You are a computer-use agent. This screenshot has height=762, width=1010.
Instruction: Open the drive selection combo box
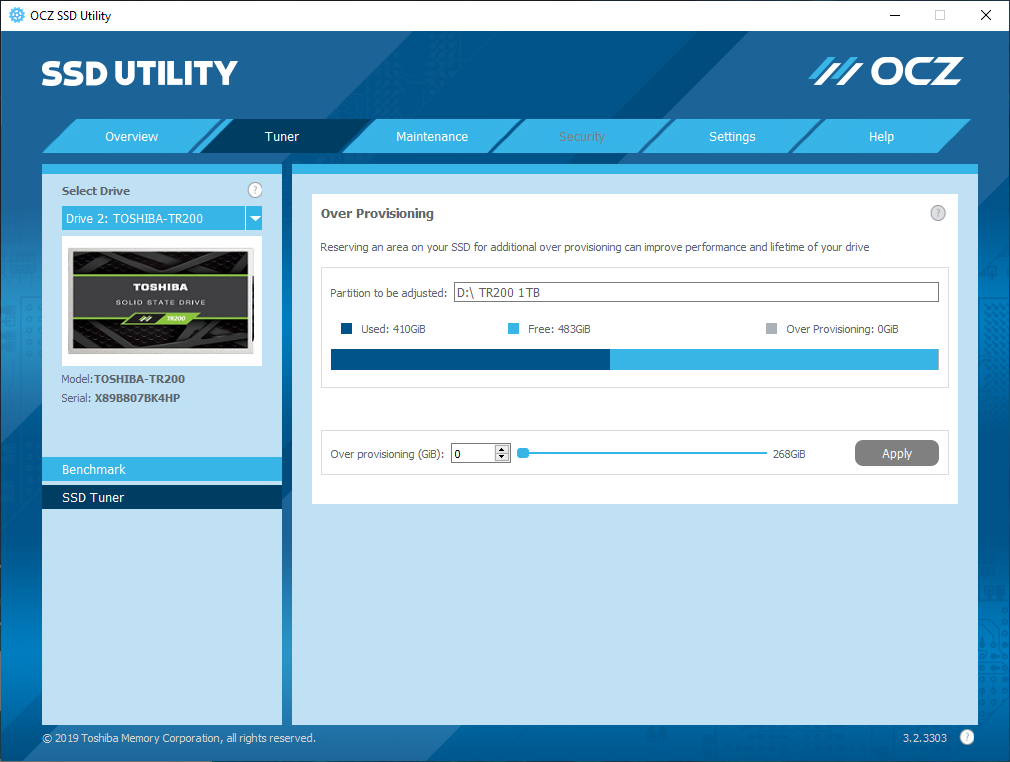[x=154, y=218]
